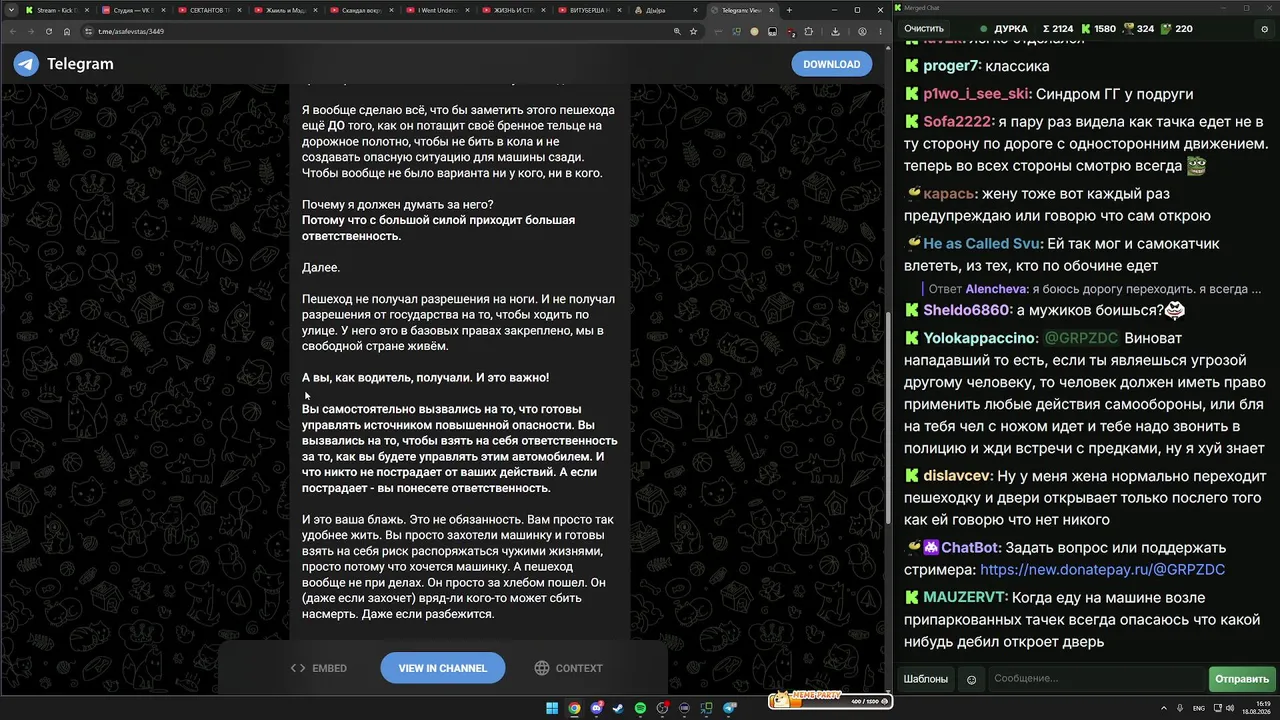The image size is (1280, 720).
Task: Switch to the СЕКТАНТОВ YouTube tab
Action: [209, 10]
